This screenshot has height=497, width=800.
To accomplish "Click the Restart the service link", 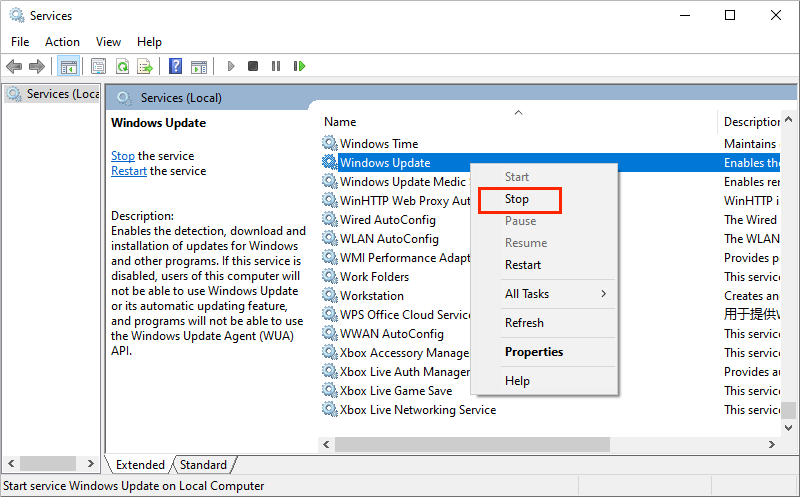I will pos(129,171).
